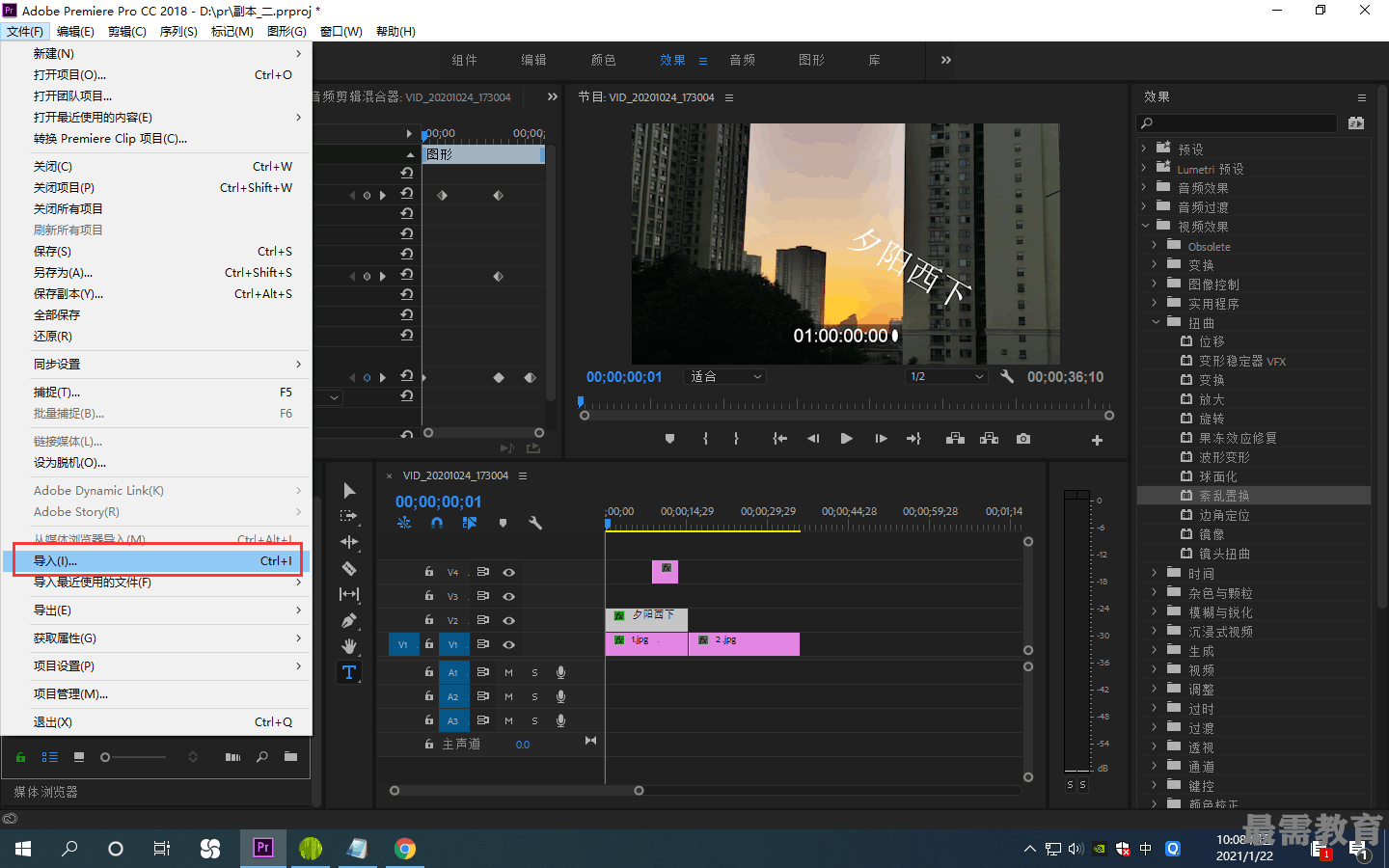Step back one frame
Screen dimensions: 1389x868
pos(813,439)
